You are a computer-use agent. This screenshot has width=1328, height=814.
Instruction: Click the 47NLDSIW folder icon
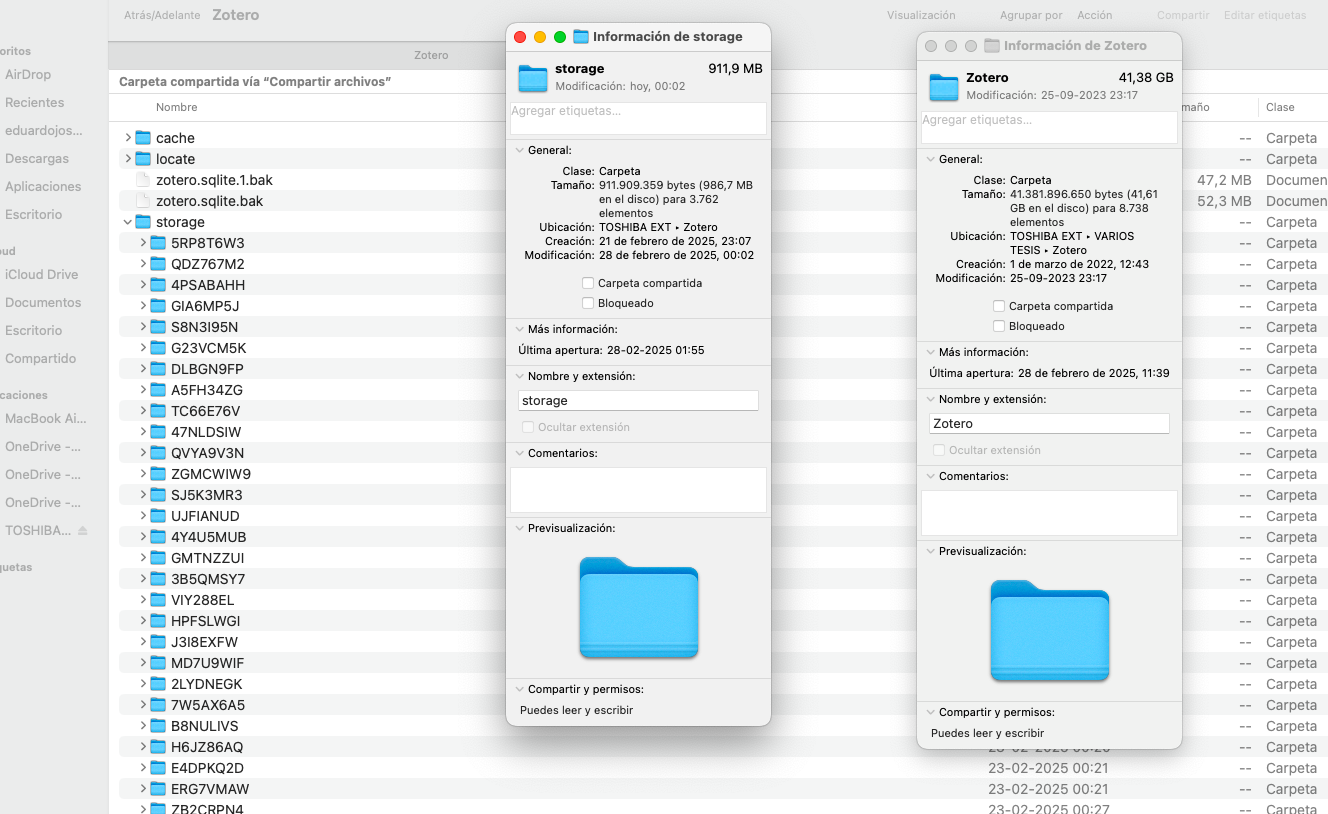[158, 432]
